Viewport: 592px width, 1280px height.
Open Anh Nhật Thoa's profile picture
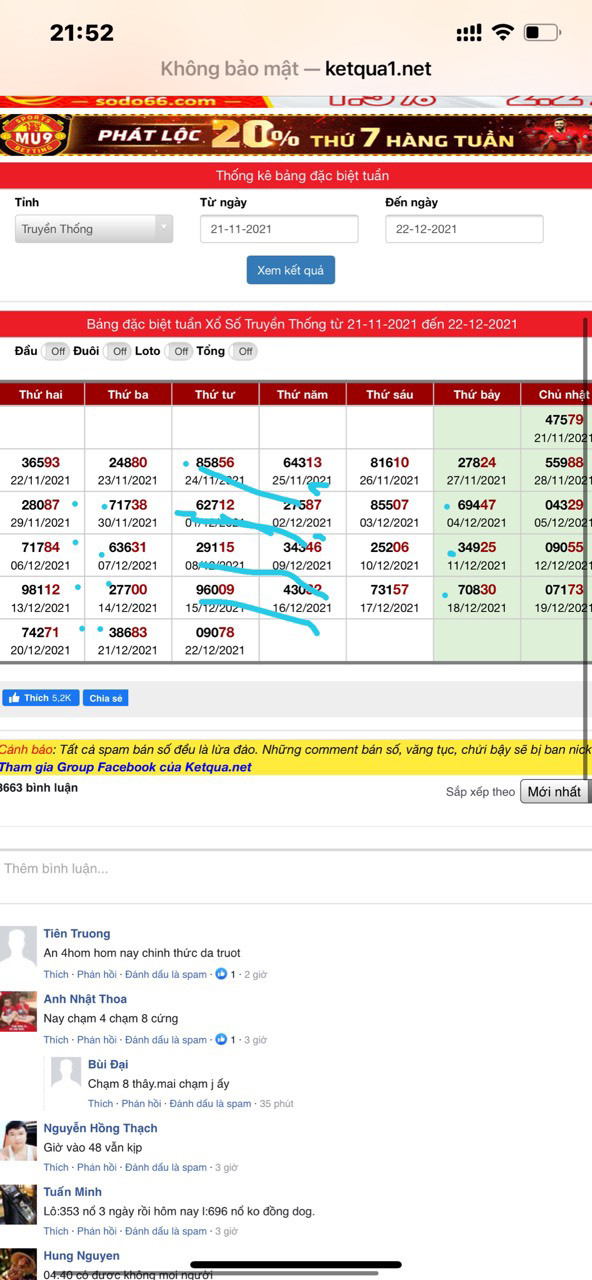pyautogui.click(x=18, y=1011)
